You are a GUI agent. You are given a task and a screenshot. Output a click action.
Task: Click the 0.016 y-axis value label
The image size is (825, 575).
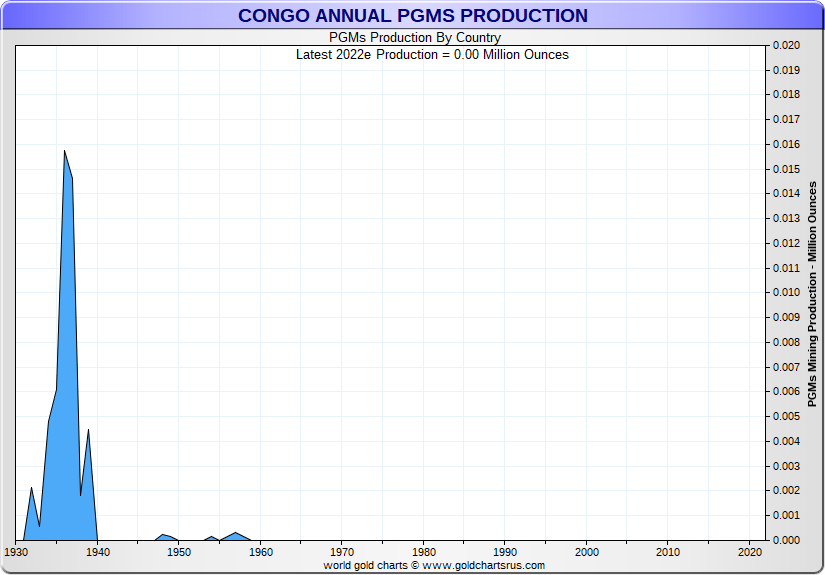pos(787,145)
